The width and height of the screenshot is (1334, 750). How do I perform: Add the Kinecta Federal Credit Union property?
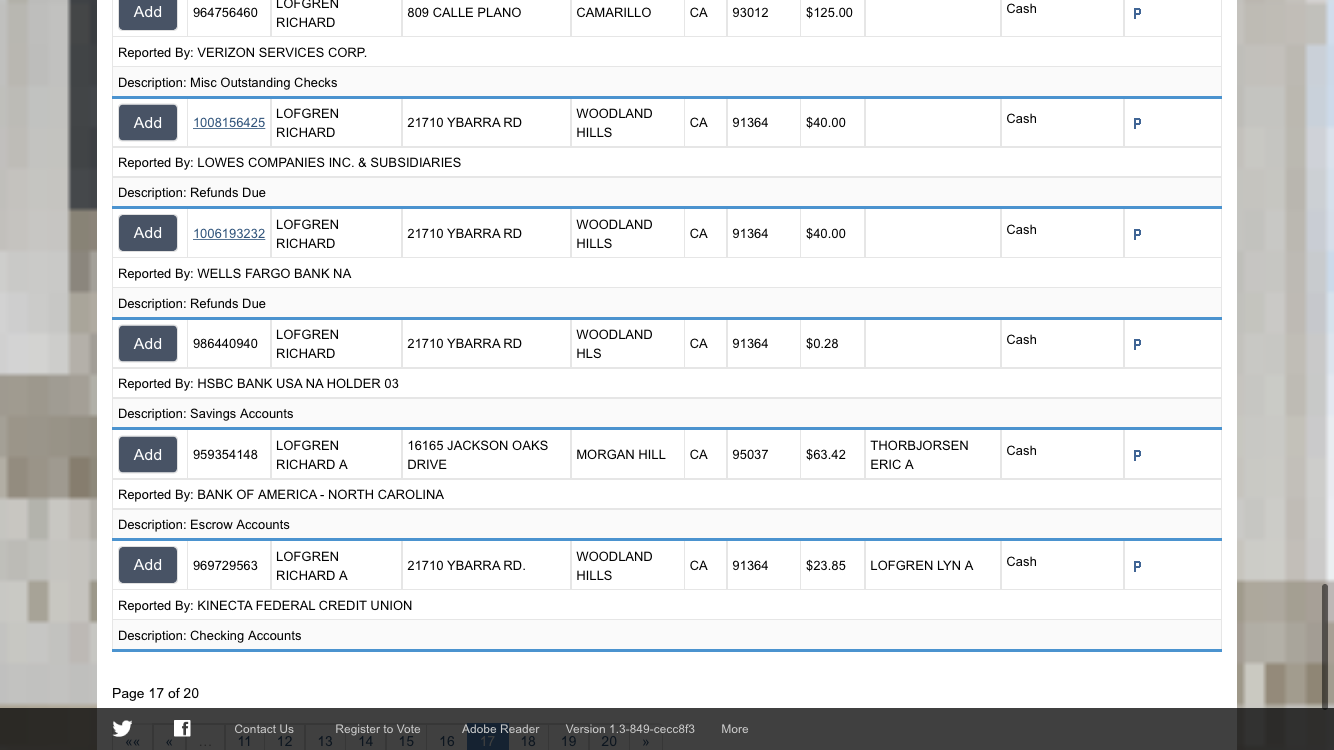(148, 565)
